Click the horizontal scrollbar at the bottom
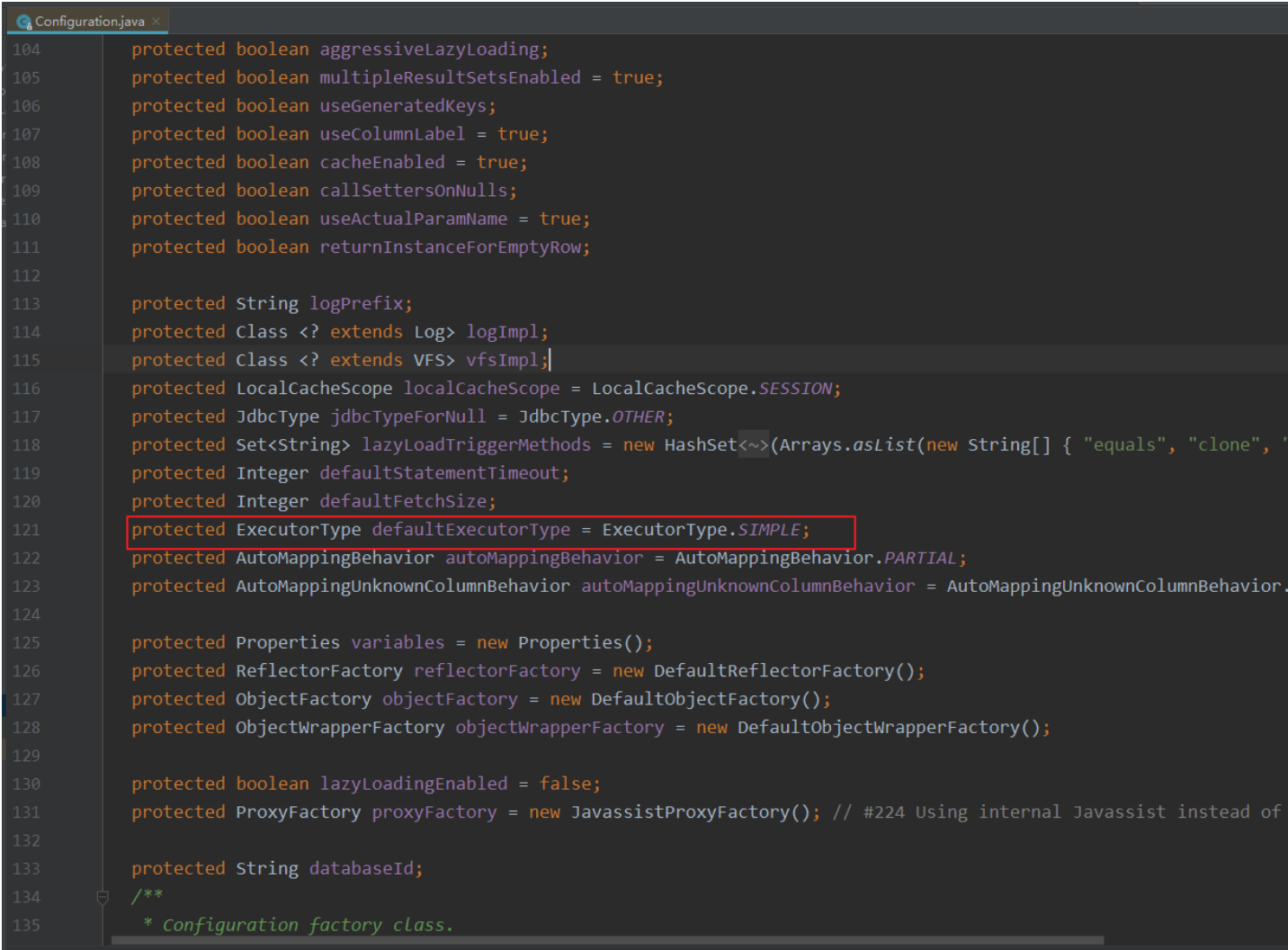 click(x=607, y=940)
